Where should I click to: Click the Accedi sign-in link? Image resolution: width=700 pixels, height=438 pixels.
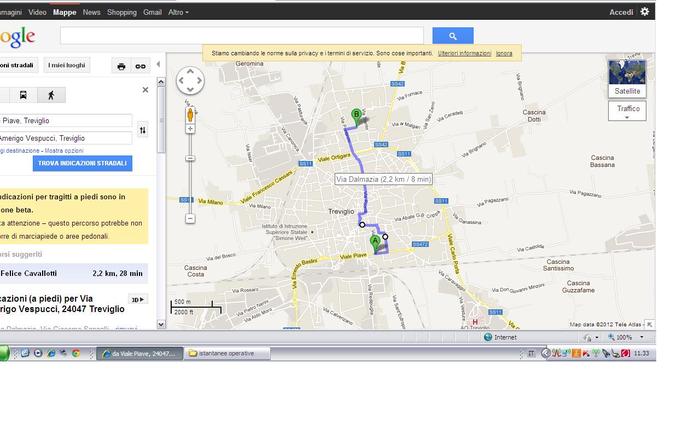(621, 12)
